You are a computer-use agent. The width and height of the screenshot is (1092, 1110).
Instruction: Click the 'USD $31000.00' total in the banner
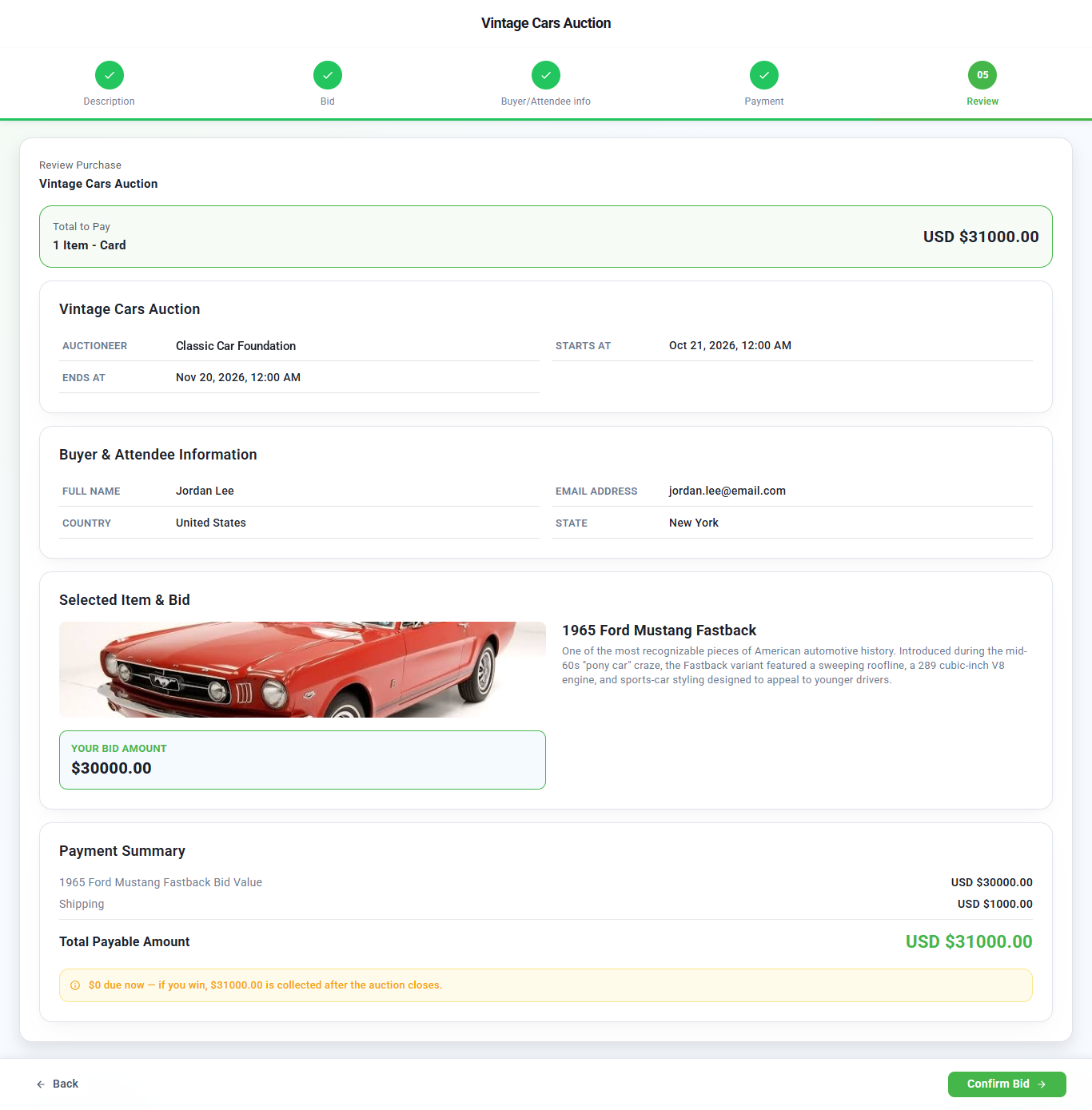(981, 237)
